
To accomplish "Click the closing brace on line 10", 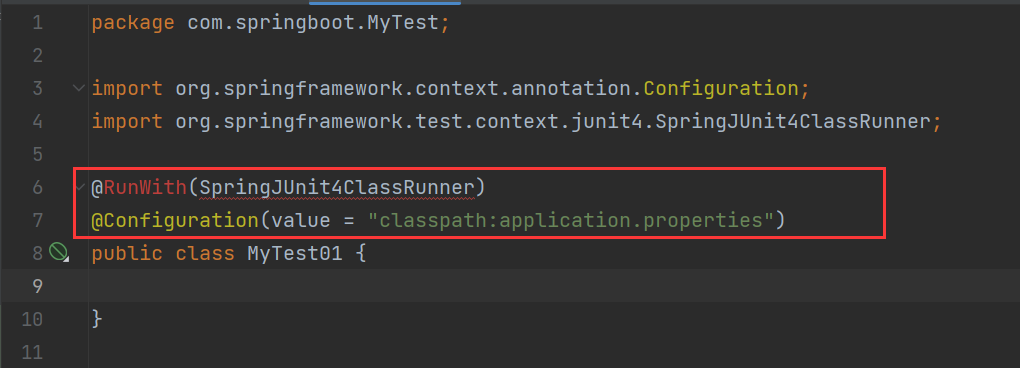I will (x=97, y=319).
